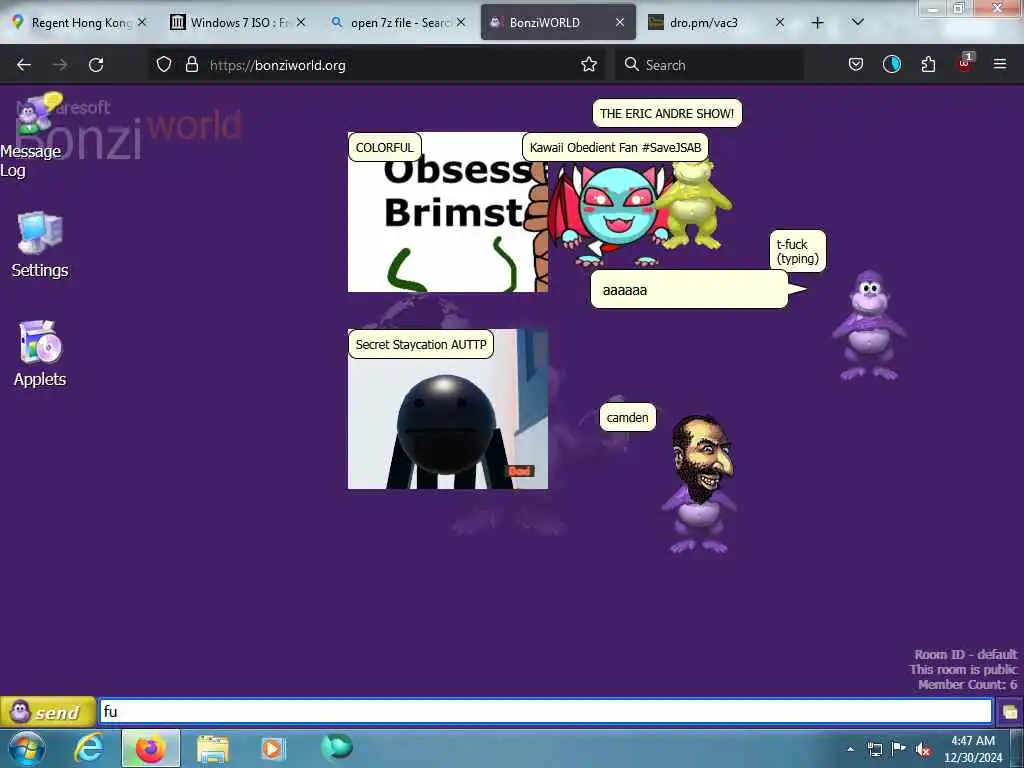Click the Member Count: 6 text

pyautogui.click(x=967, y=684)
